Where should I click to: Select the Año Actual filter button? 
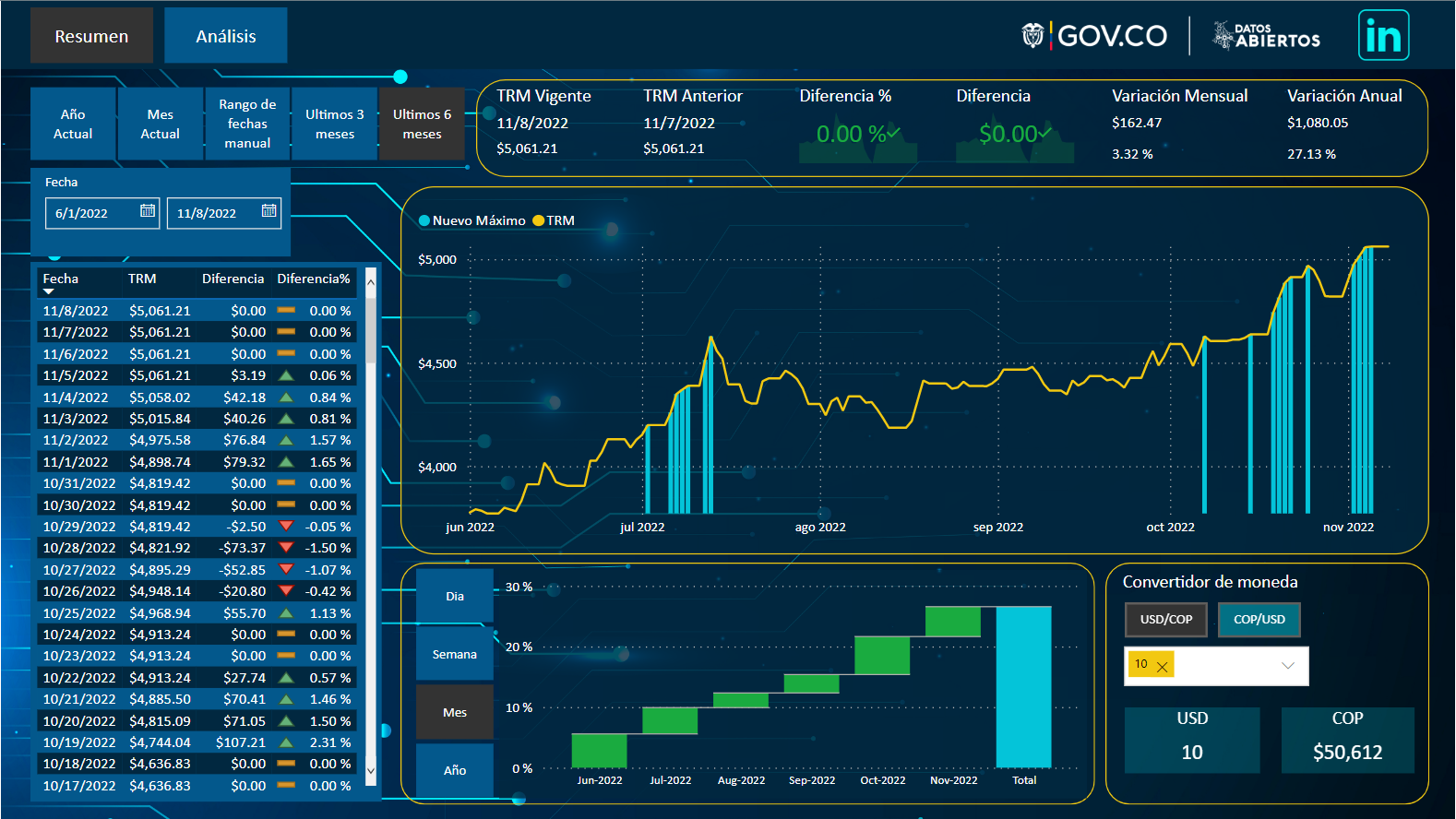[x=73, y=124]
